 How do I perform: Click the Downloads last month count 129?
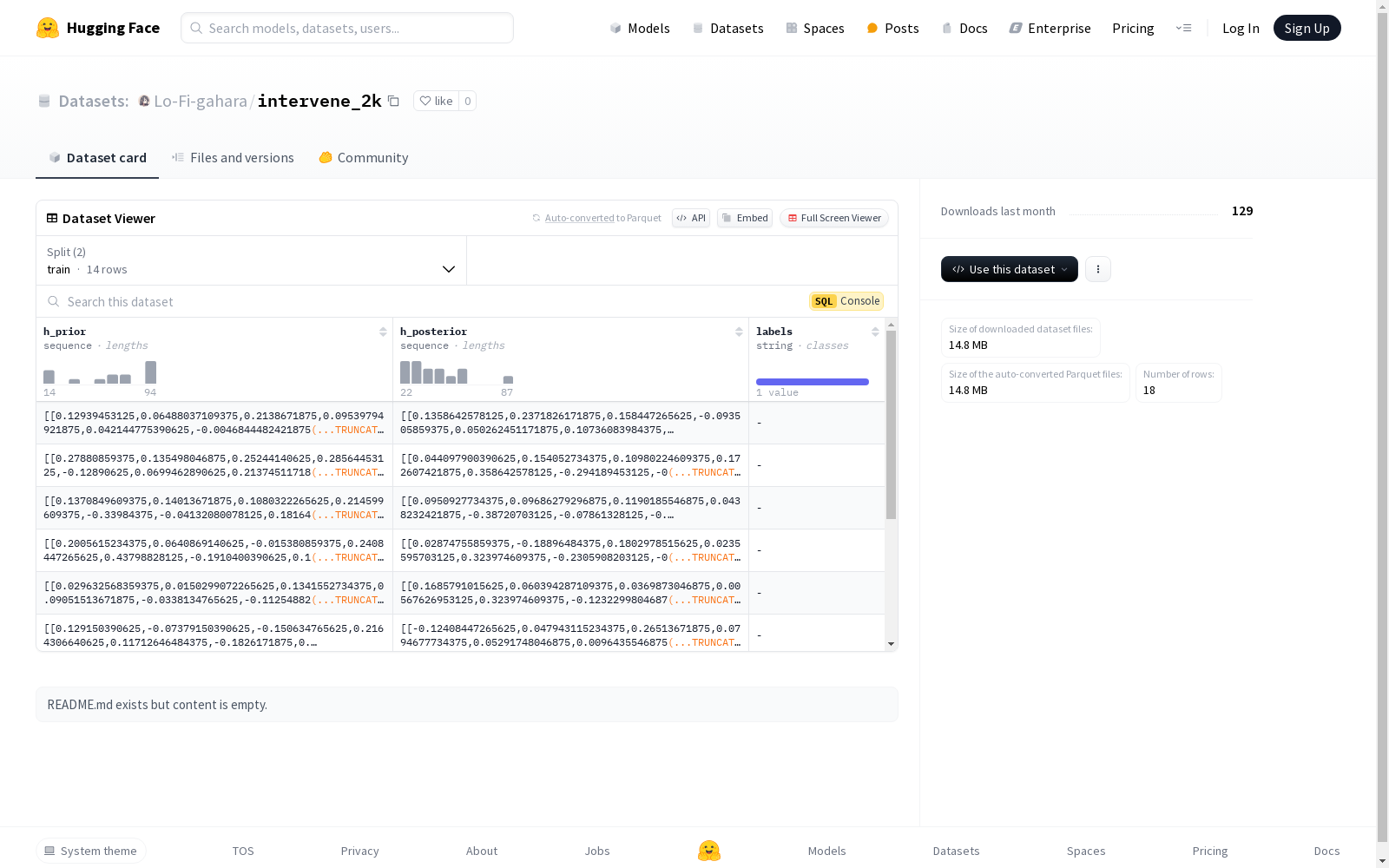pyautogui.click(x=1242, y=211)
